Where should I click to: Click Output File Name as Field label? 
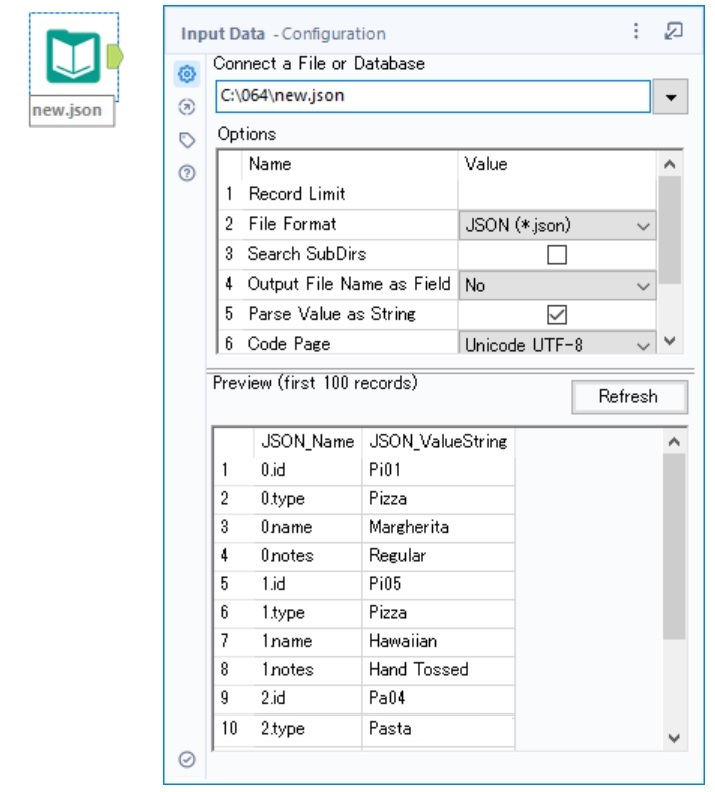click(348, 284)
